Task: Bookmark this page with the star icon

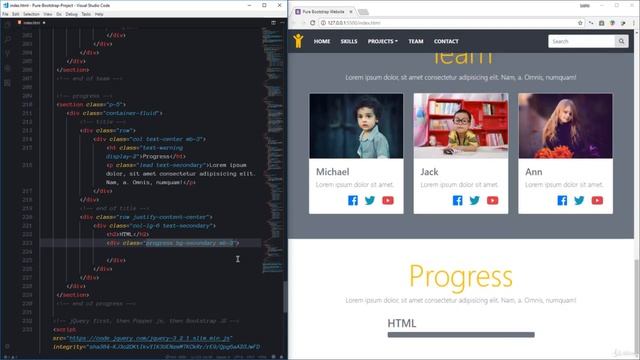Action: (580, 23)
